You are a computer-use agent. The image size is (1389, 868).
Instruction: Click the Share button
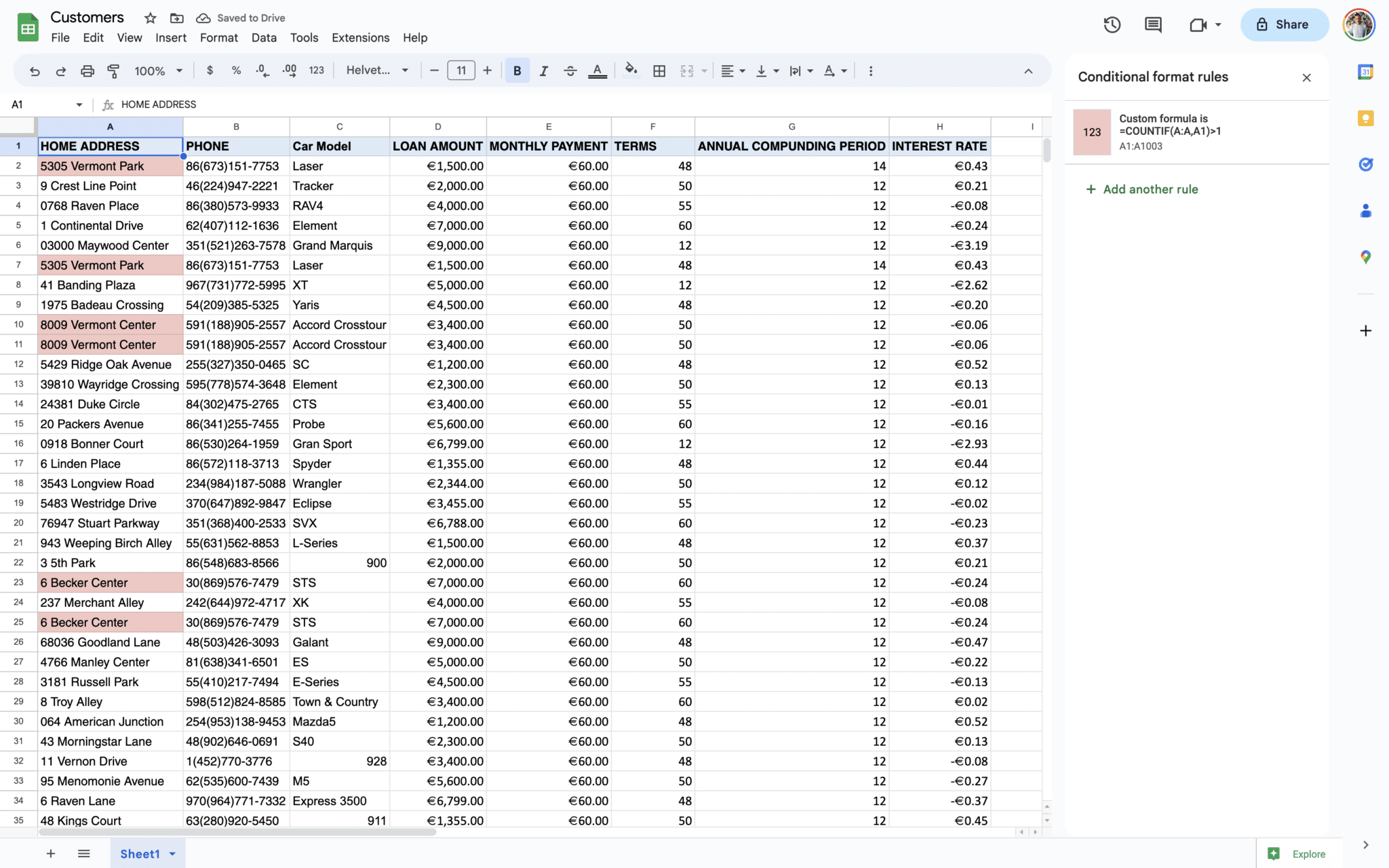click(x=1284, y=24)
